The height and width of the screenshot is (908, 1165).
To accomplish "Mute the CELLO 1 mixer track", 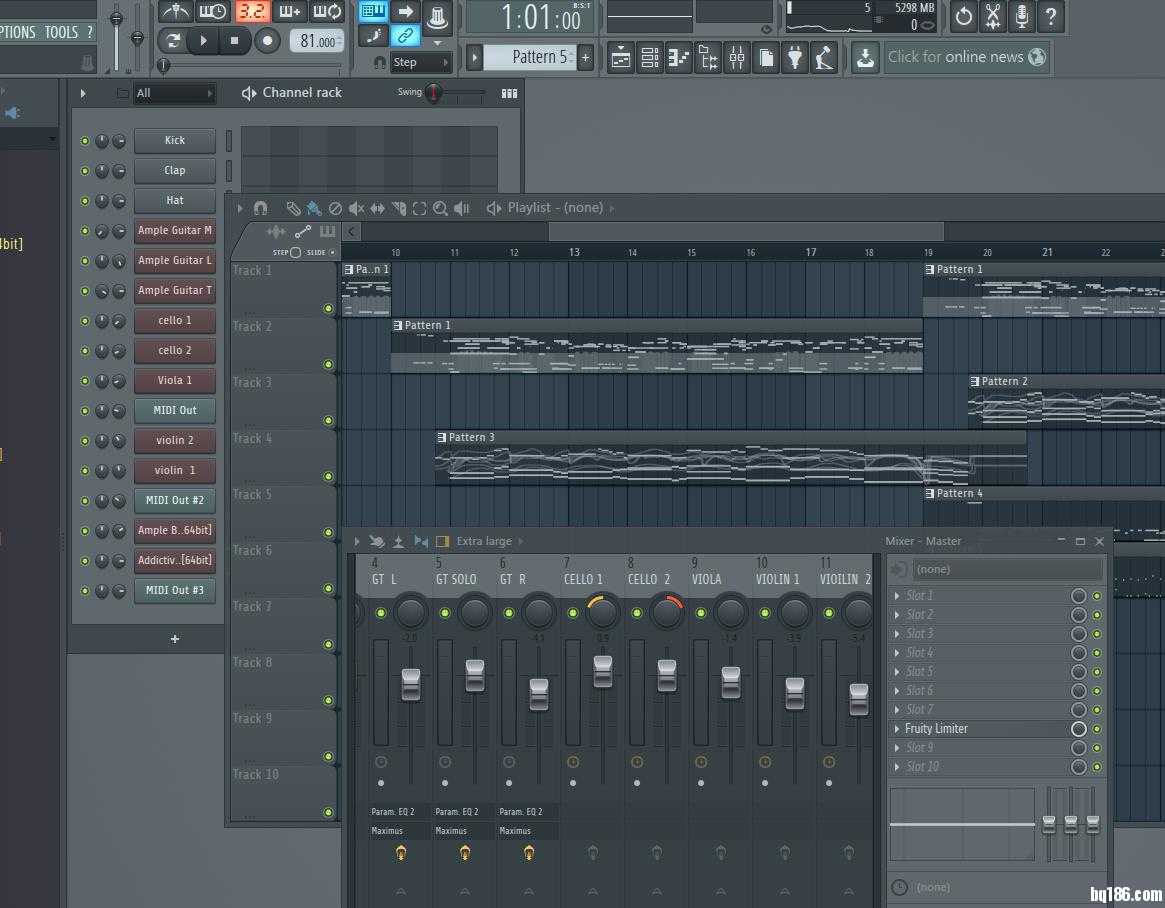I will tap(572, 612).
